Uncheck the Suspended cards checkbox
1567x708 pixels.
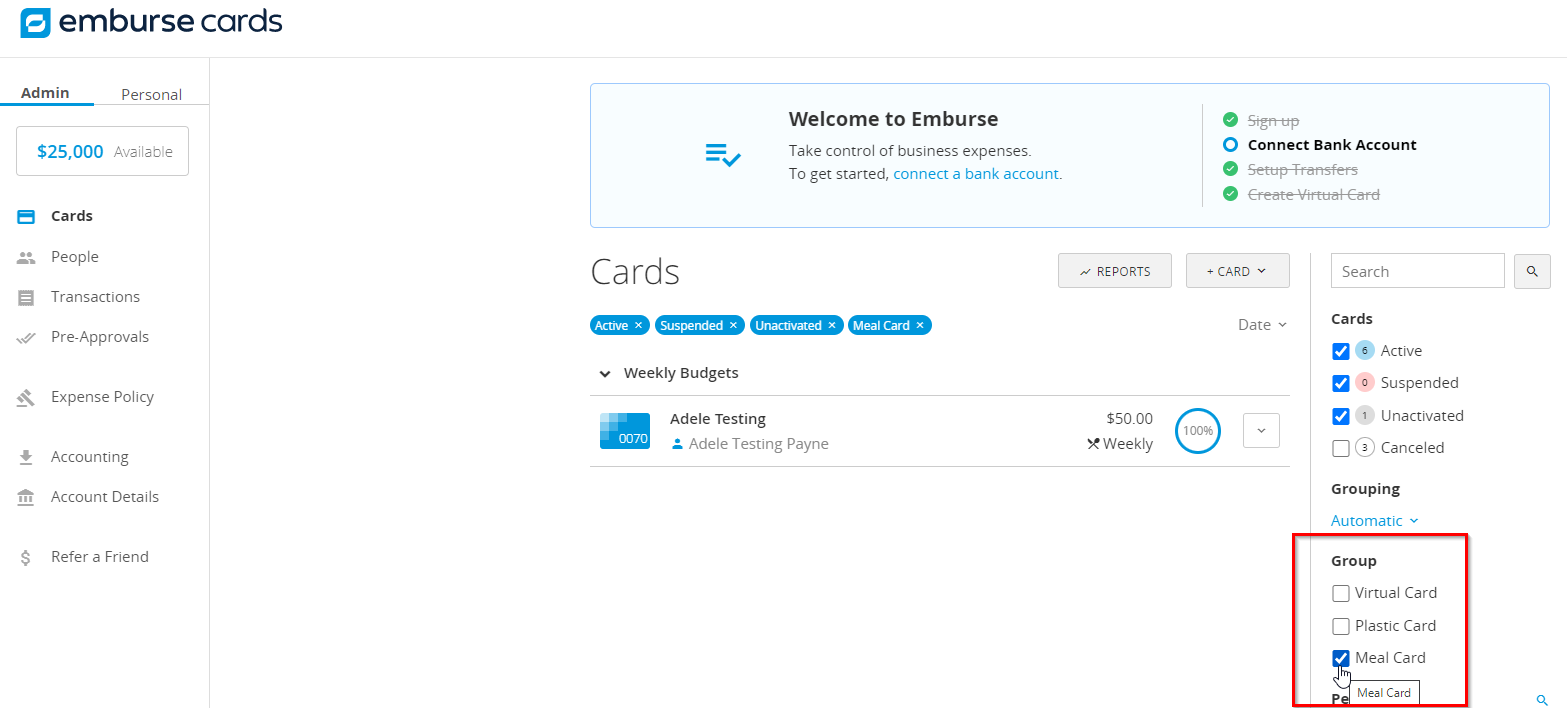(x=1341, y=383)
